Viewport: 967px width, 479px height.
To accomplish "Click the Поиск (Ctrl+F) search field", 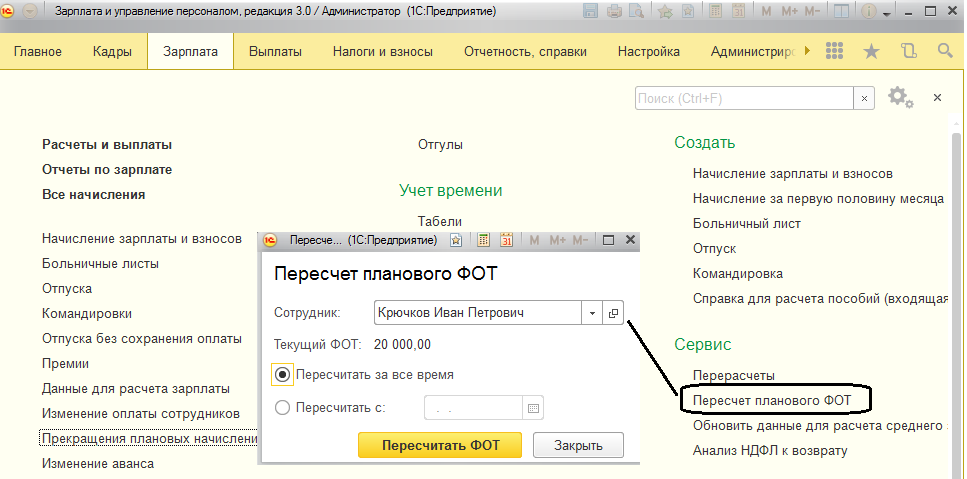I will 744,98.
